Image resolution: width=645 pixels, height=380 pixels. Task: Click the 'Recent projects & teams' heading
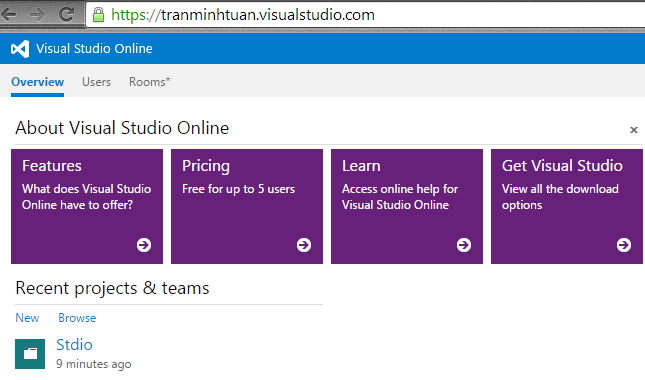click(x=112, y=288)
